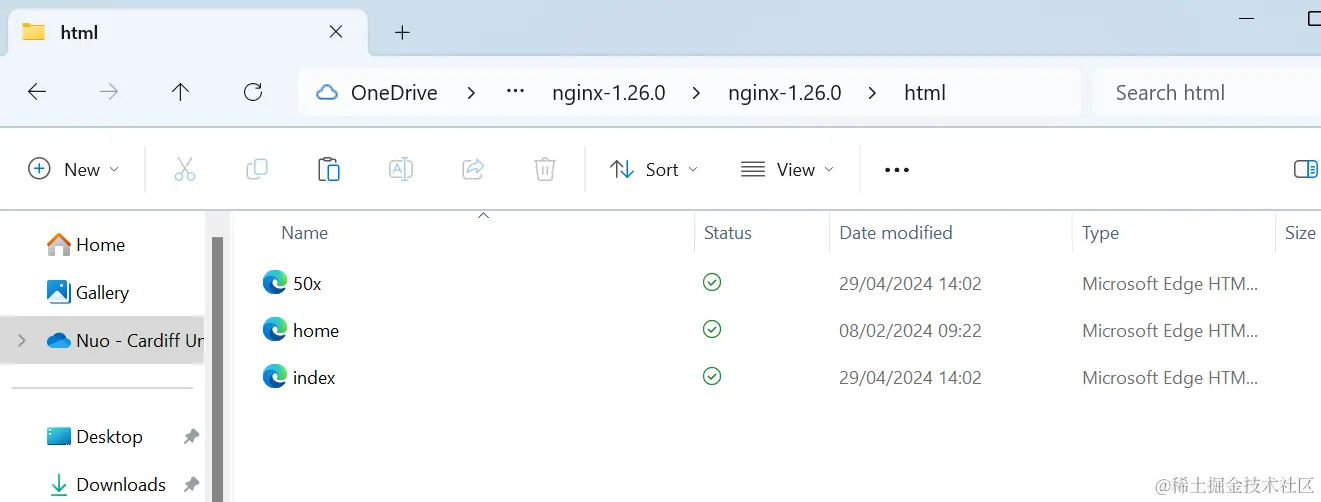Click the pin icon next to Desktop
This screenshot has width=1321, height=502.
[191, 437]
